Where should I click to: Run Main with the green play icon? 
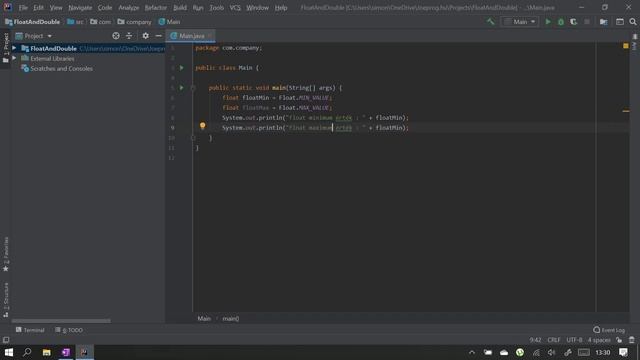(x=548, y=22)
